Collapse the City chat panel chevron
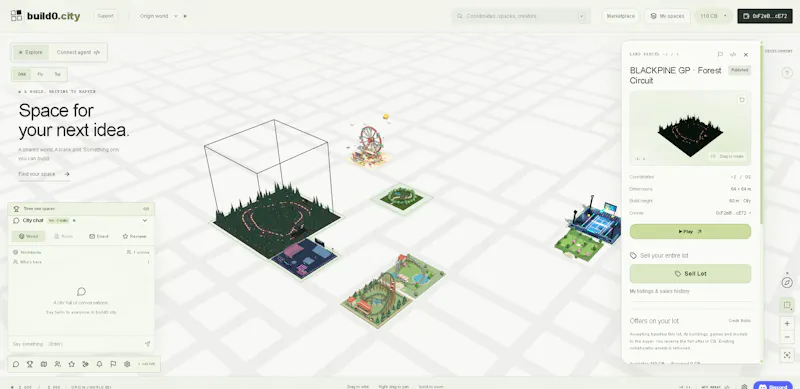The image size is (800, 389). tap(145, 221)
